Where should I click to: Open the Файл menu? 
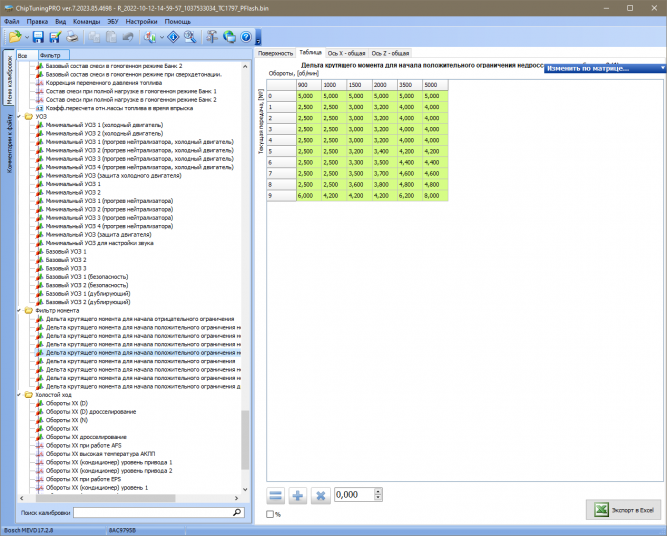click(12, 21)
